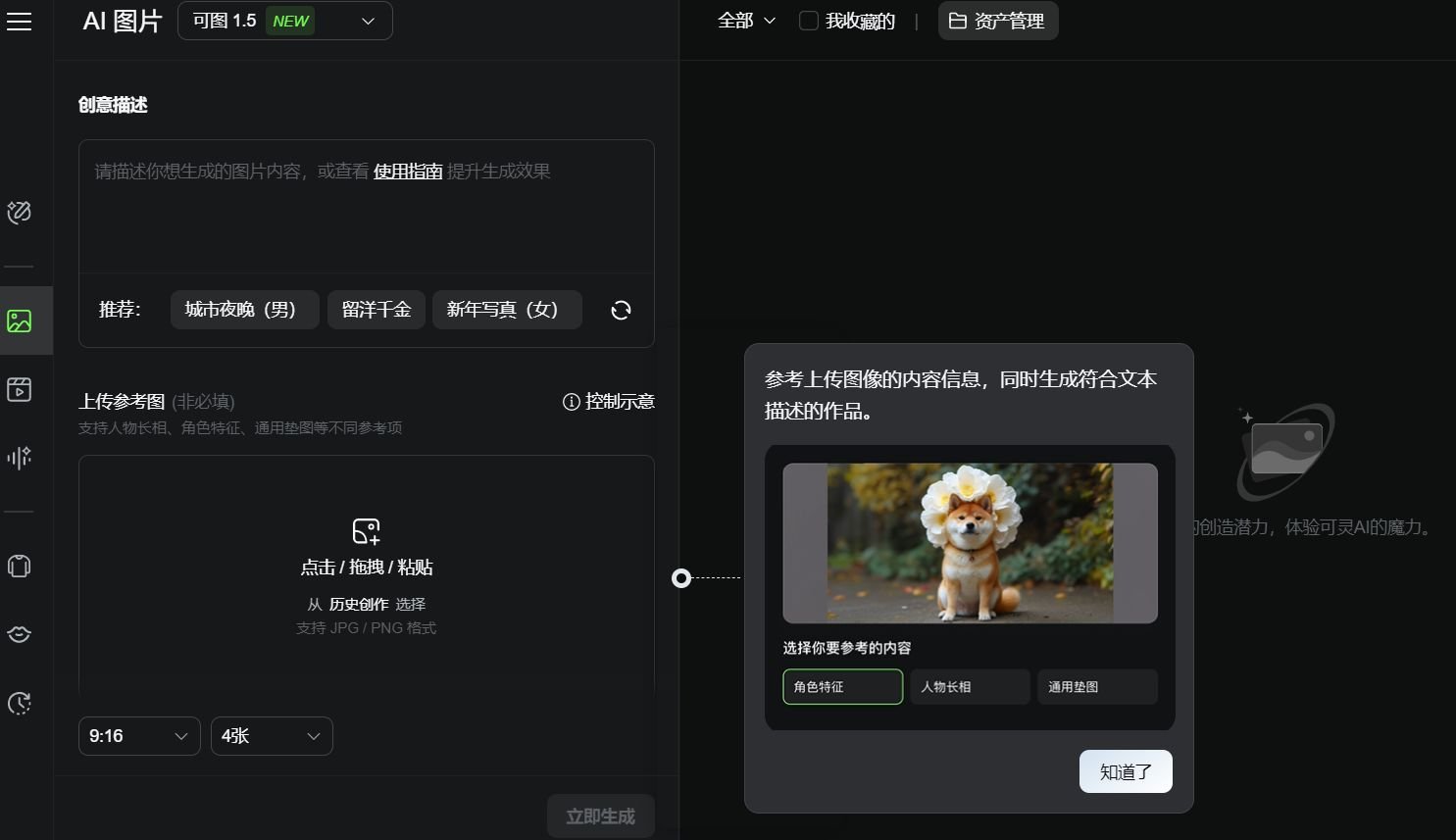Open the virtual try-on shirt tool
The image size is (1456, 840).
click(19, 566)
